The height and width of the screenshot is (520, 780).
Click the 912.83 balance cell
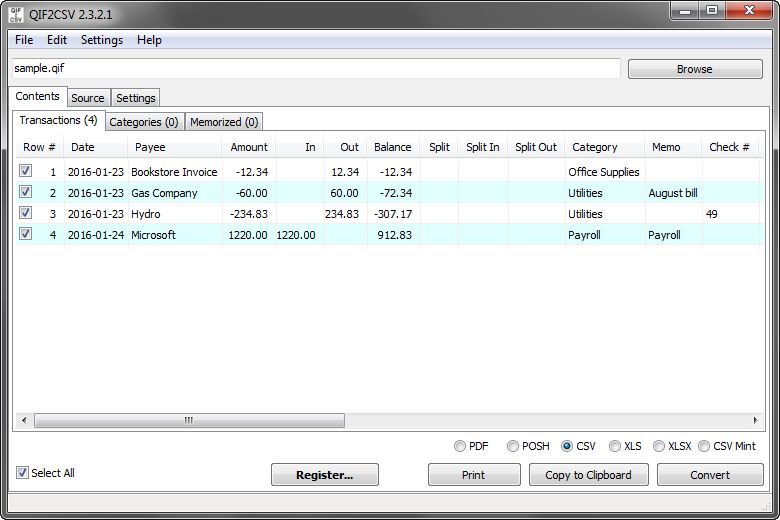click(x=394, y=235)
